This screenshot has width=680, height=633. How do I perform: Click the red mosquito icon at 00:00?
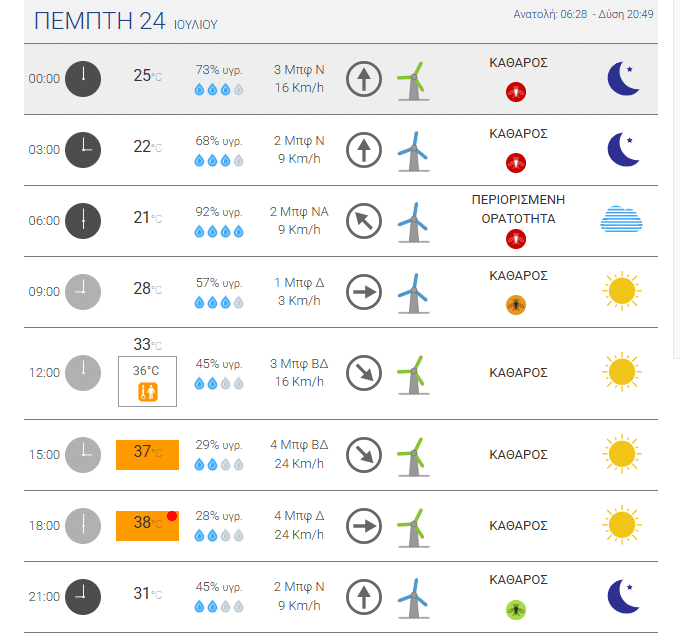(x=516, y=92)
